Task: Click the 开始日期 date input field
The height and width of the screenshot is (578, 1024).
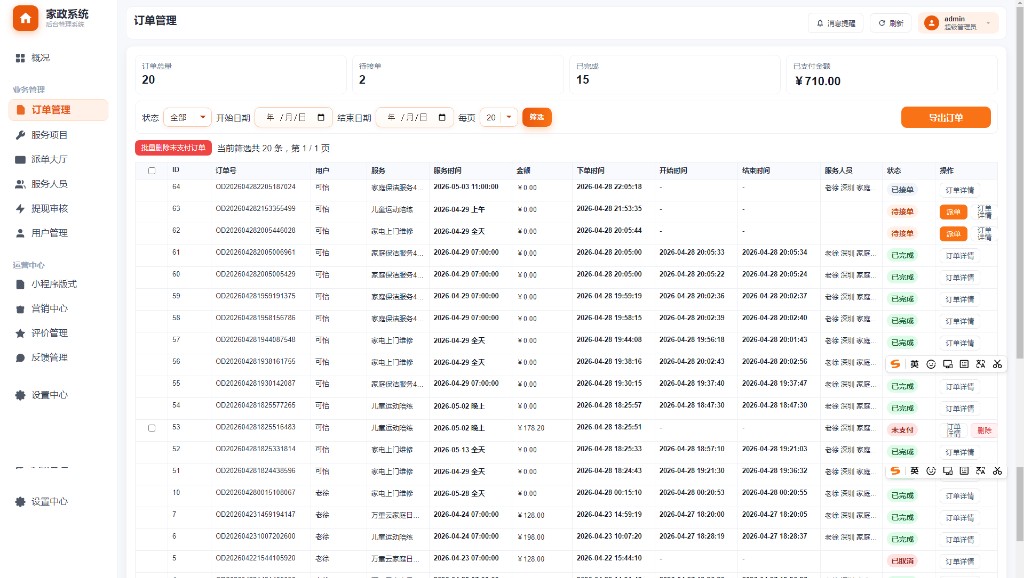Action: [x=293, y=118]
